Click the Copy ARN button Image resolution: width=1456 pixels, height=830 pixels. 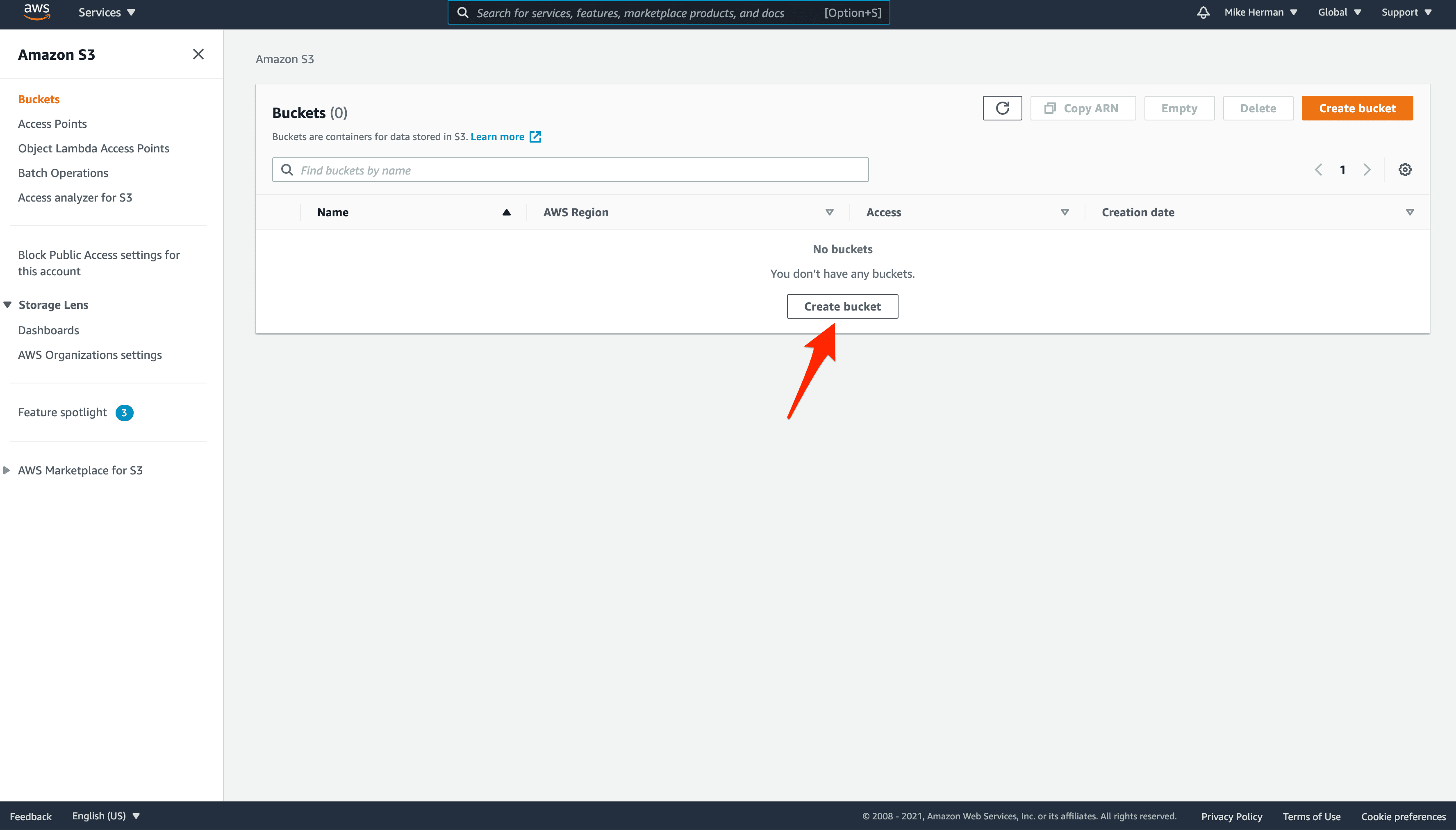pos(1083,108)
